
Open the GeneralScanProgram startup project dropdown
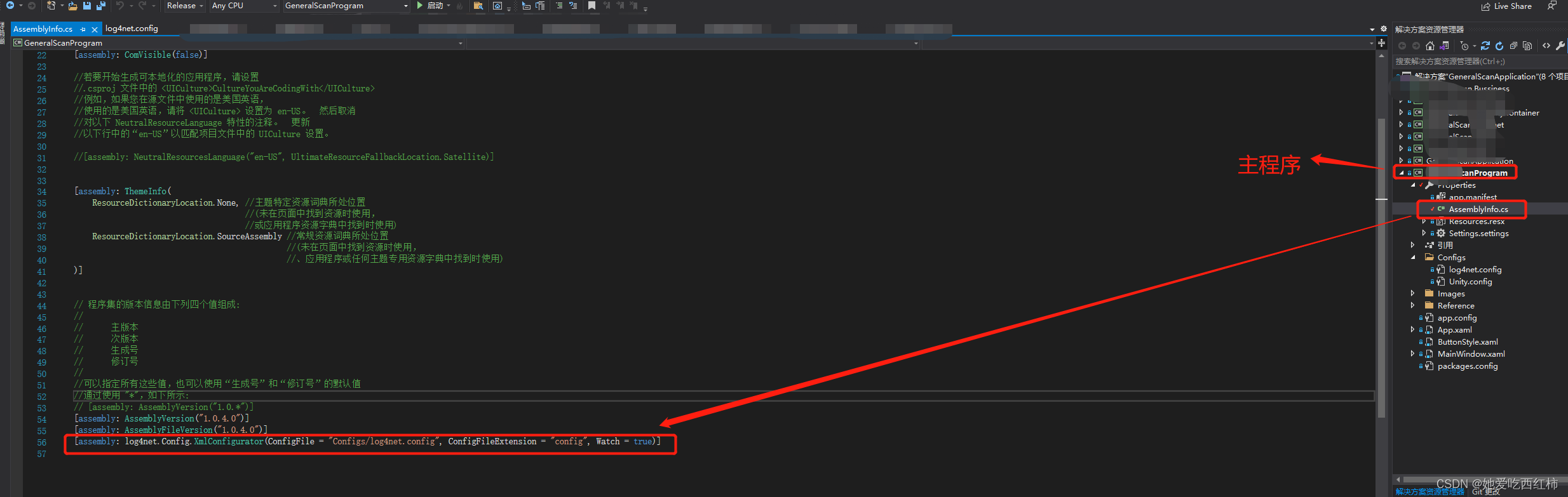pos(346,6)
